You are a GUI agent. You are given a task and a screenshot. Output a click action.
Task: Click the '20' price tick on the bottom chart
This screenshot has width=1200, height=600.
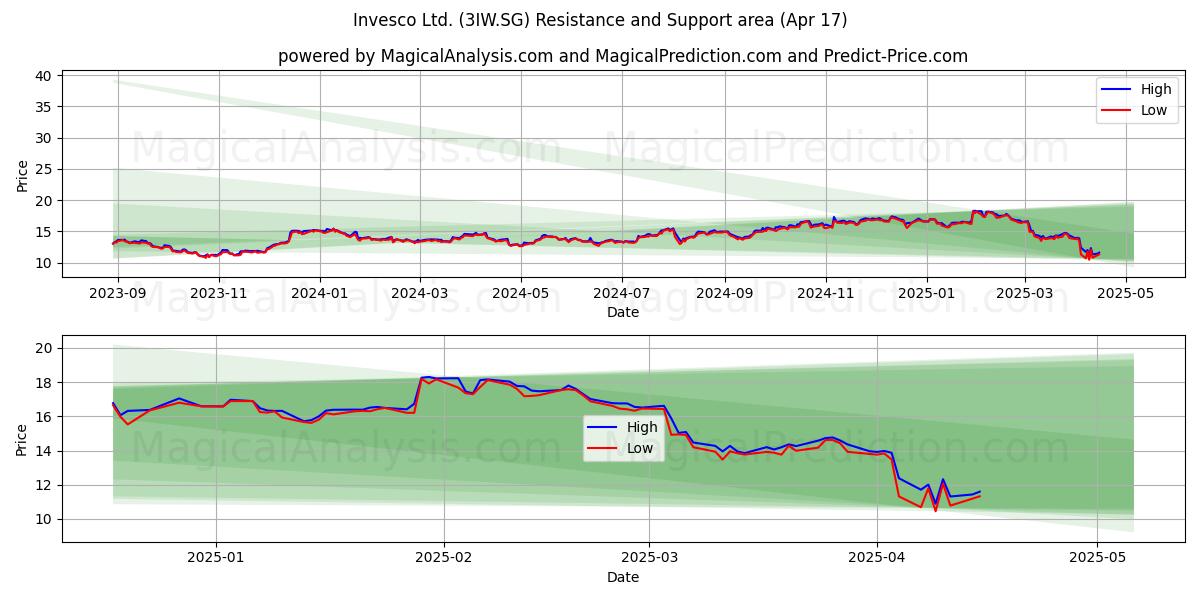coord(43,348)
